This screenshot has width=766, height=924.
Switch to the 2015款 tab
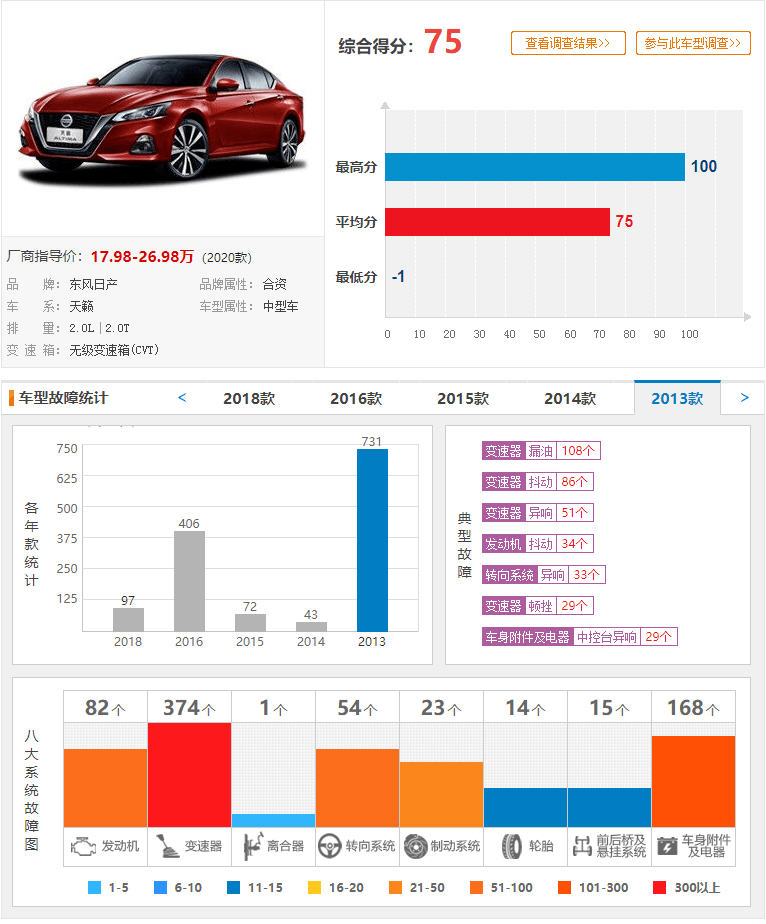[x=463, y=398]
